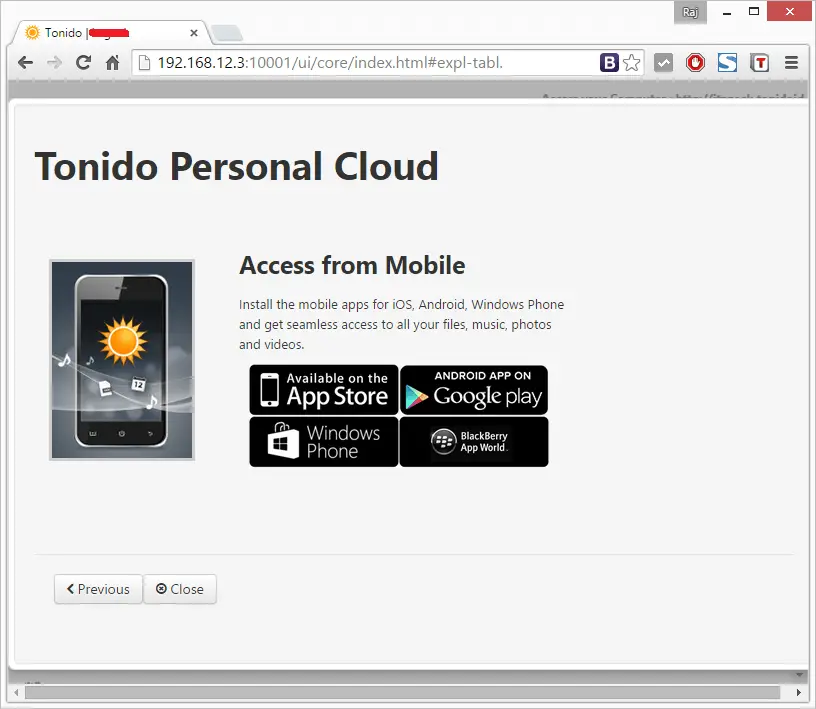The image size is (816, 709).
Task: Open a new tab next to Tonido
Action: (x=226, y=33)
